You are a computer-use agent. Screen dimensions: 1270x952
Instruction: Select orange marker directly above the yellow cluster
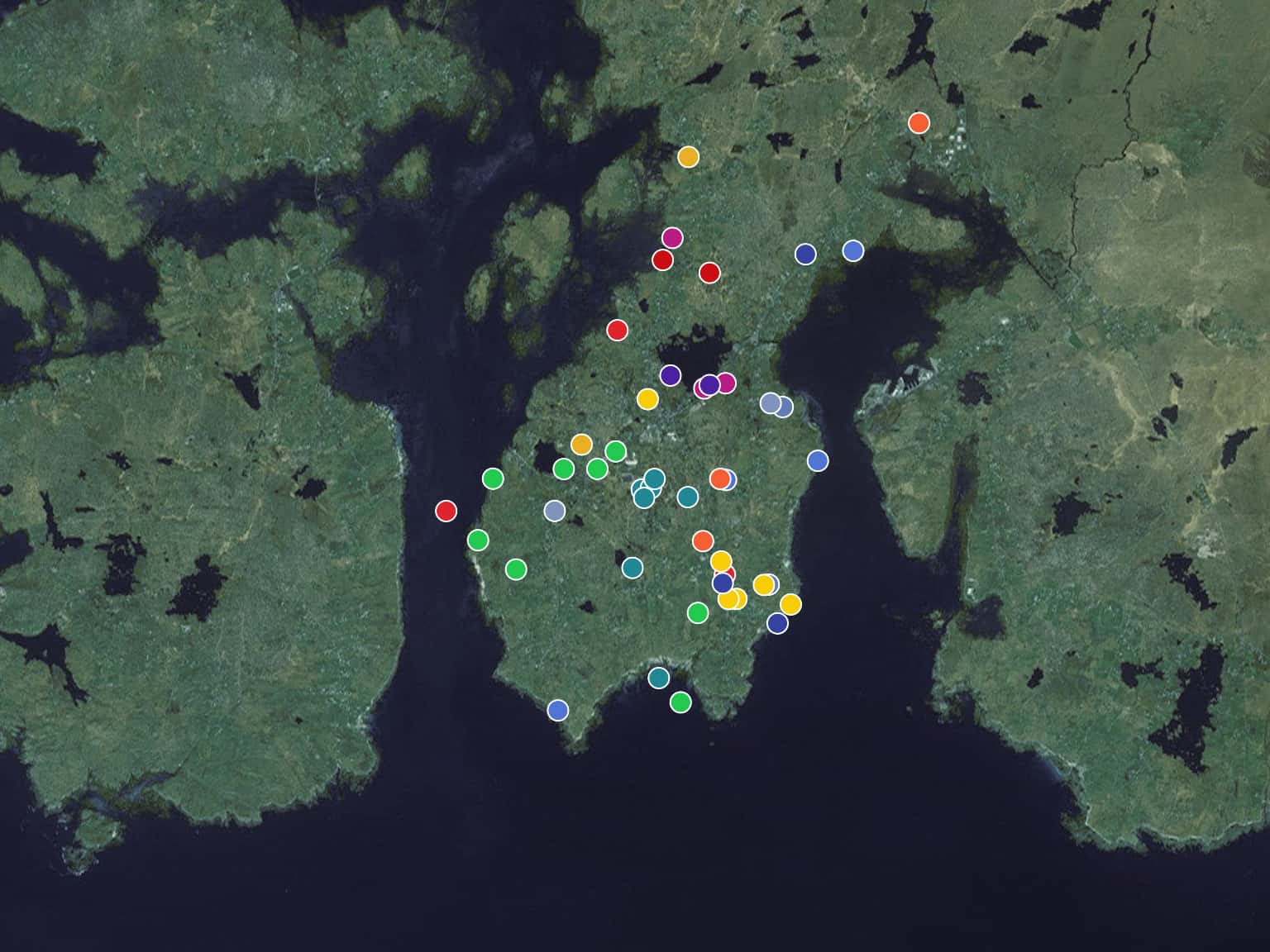tap(703, 541)
